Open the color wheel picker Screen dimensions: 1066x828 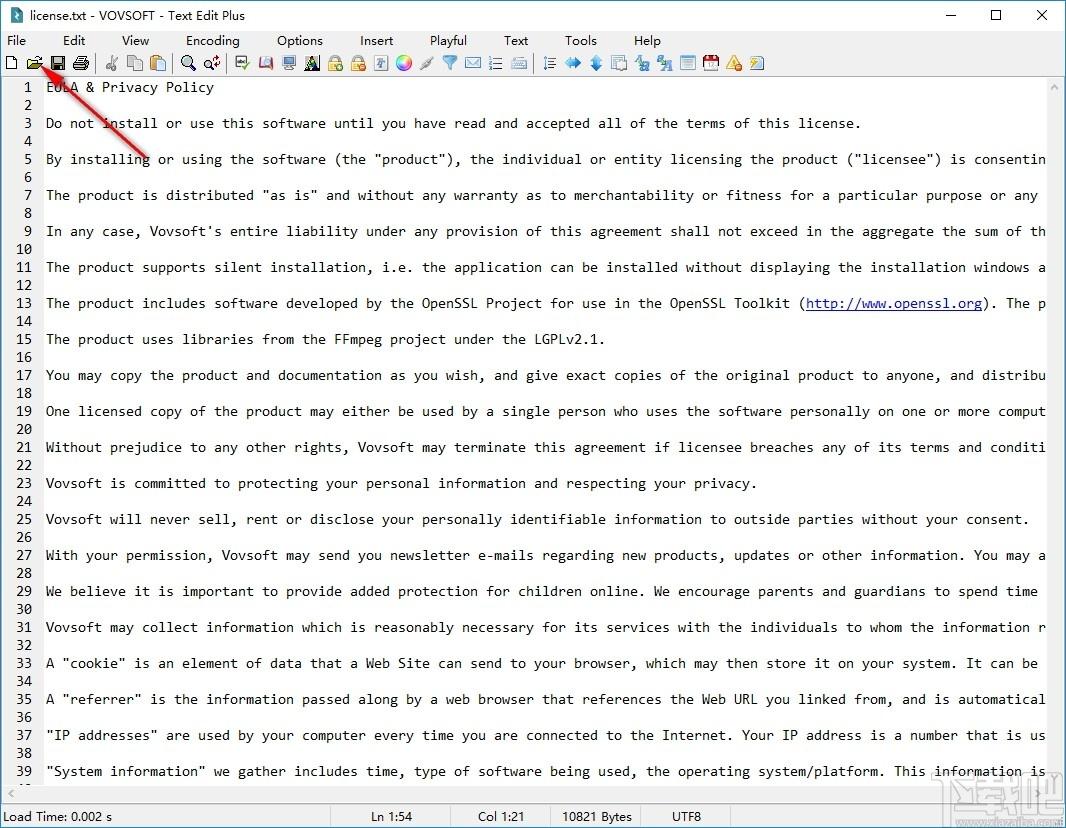click(404, 63)
